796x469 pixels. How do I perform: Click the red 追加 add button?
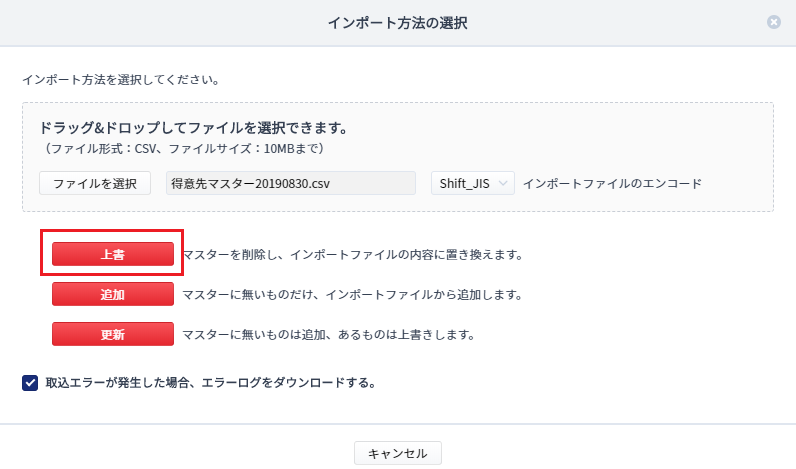tap(113, 294)
